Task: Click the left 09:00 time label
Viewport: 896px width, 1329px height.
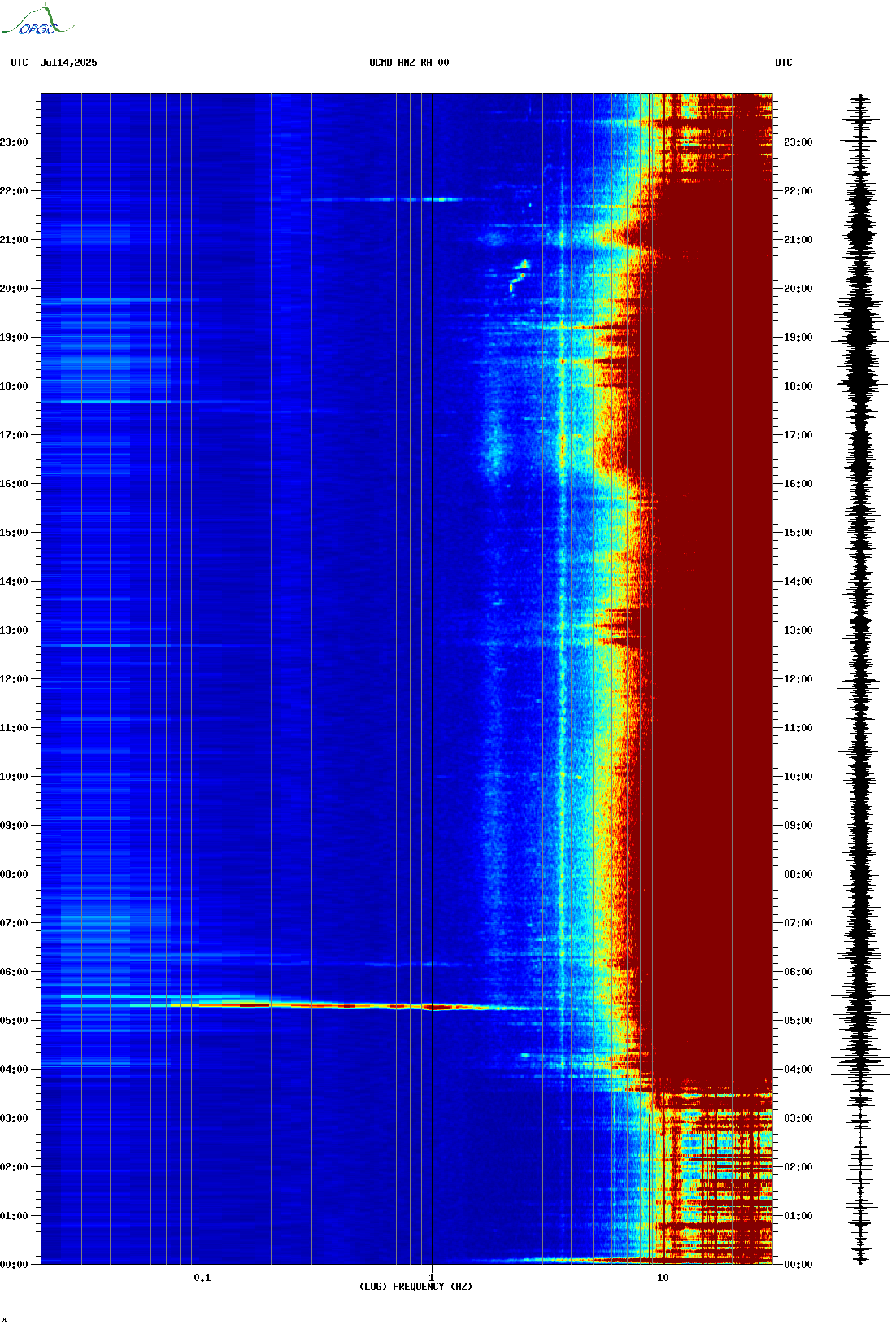Action: point(14,826)
